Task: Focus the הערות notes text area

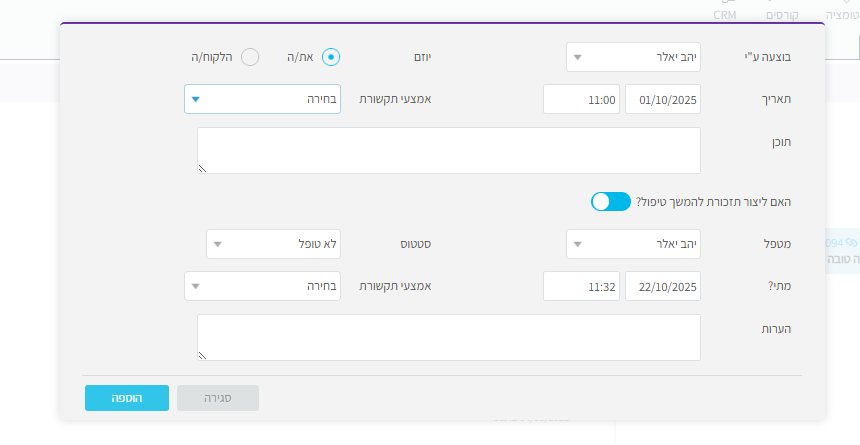Action: pyautogui.click(x=448, y=337)
